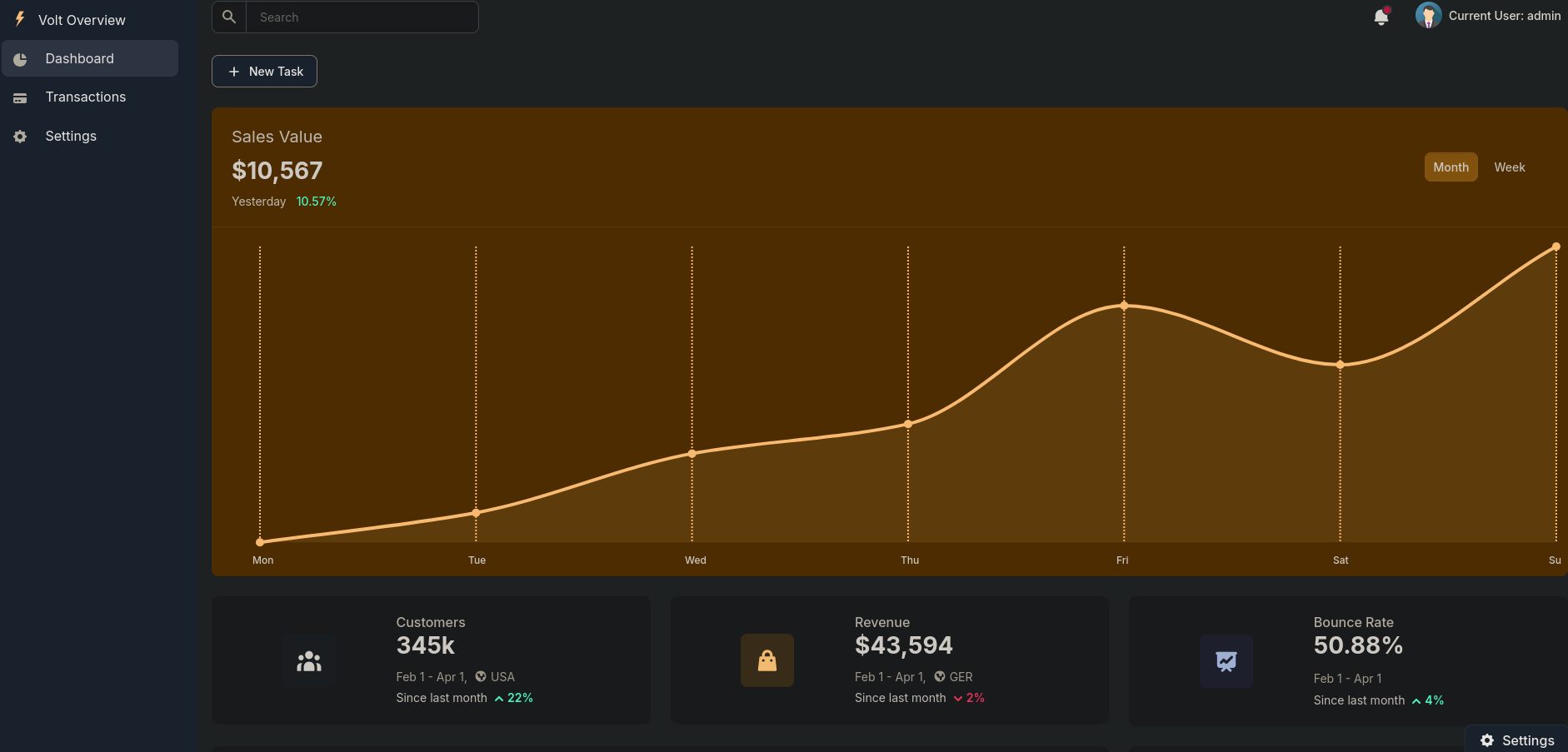Click the Fri axis label
This screenshot has width=1568, height=752.
(1122, 560)
